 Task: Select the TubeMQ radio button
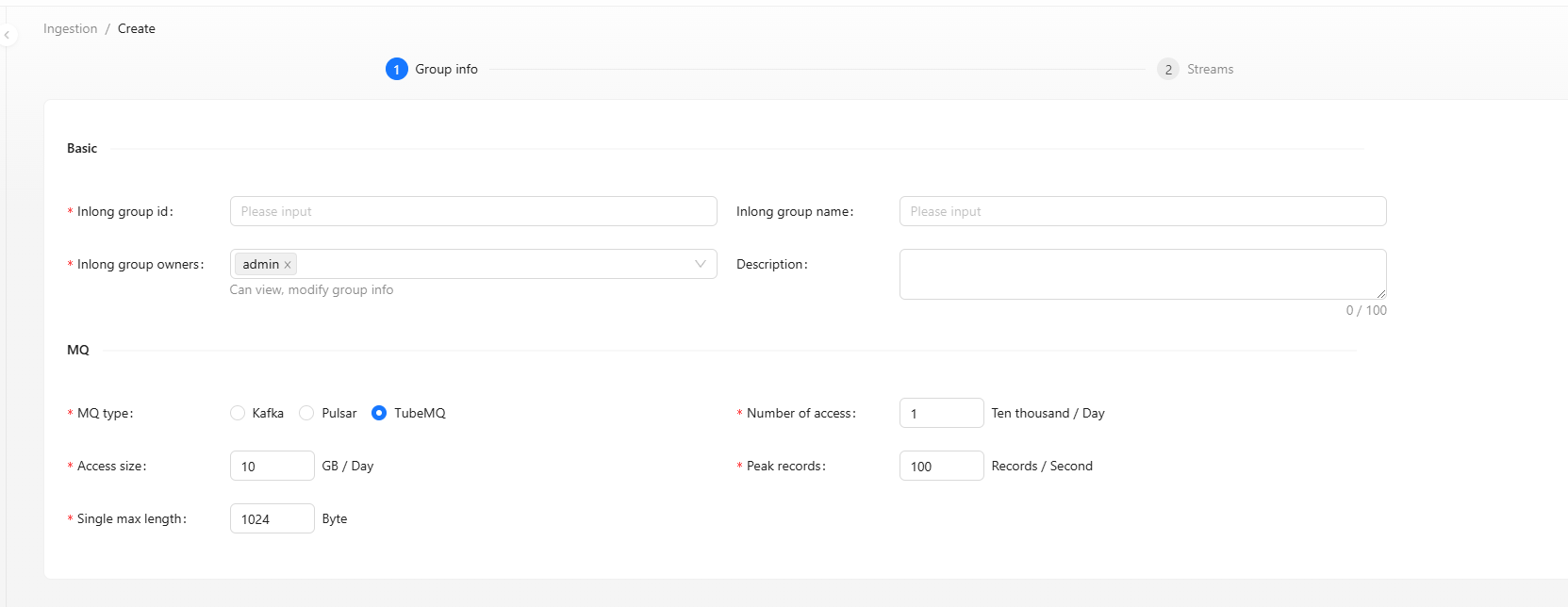(x=379, y=413)
